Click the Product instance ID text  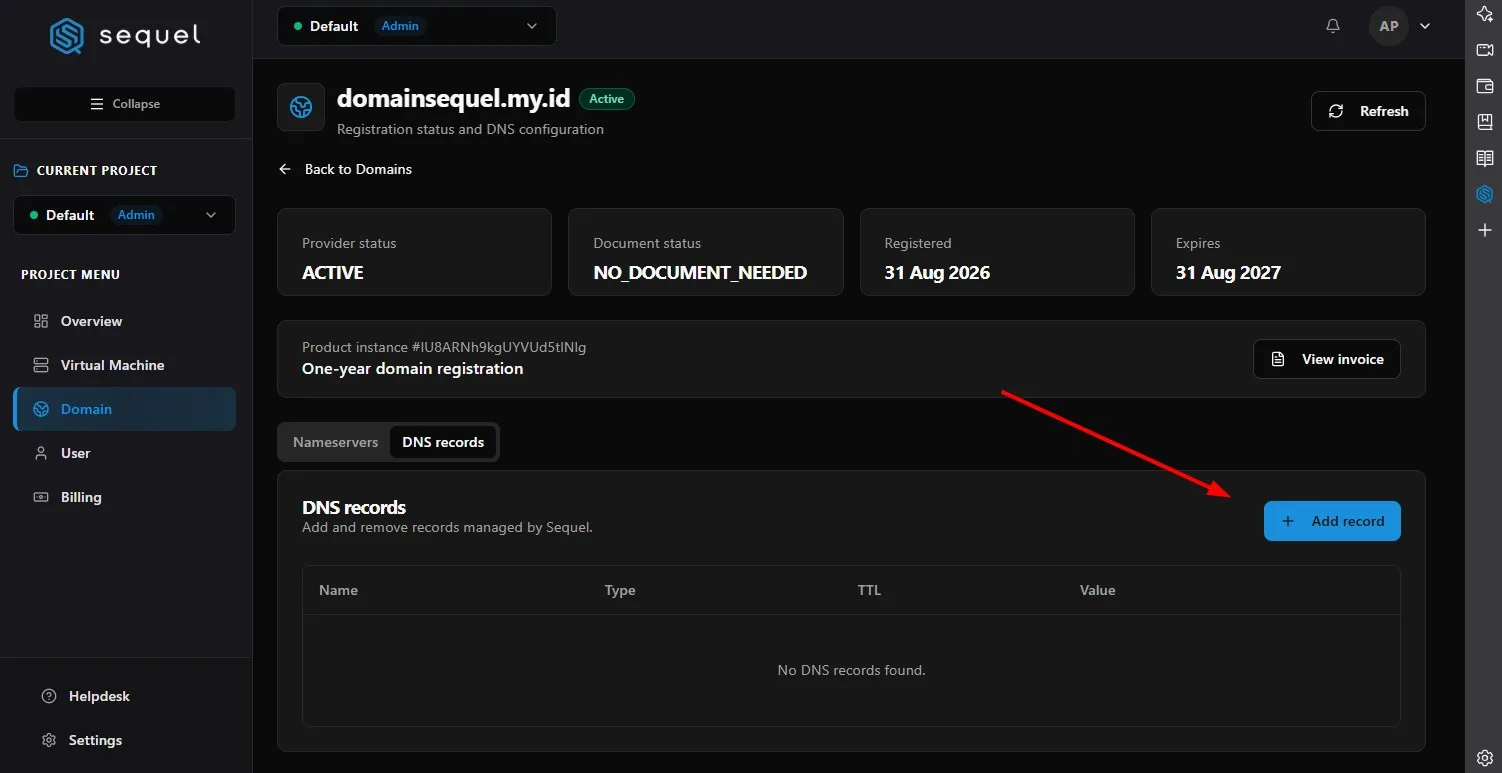[444, 347]
